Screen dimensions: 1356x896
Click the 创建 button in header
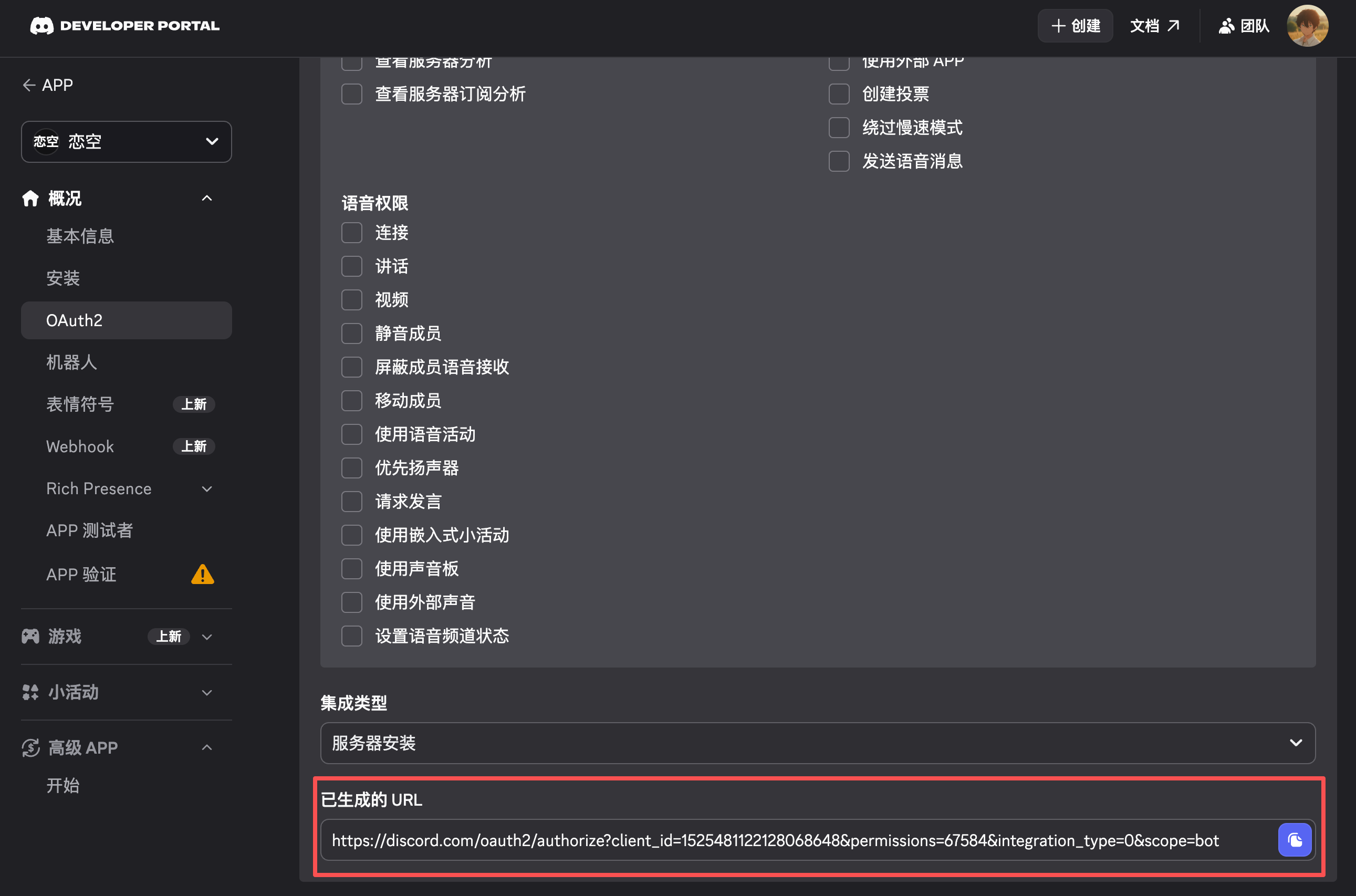click(1075, 26)
